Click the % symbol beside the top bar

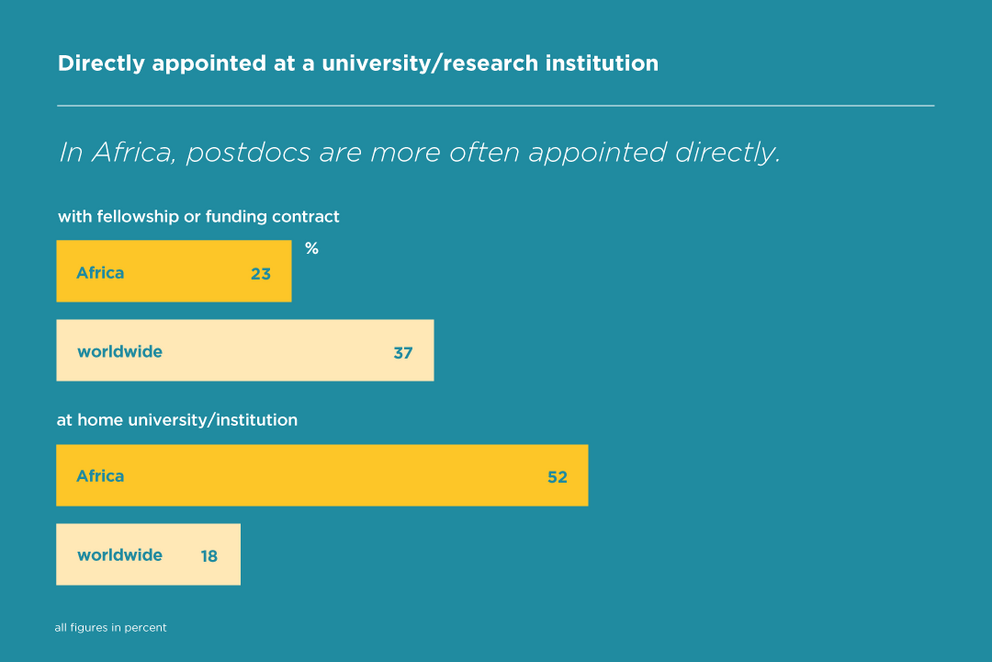click(x=312, y=249)
